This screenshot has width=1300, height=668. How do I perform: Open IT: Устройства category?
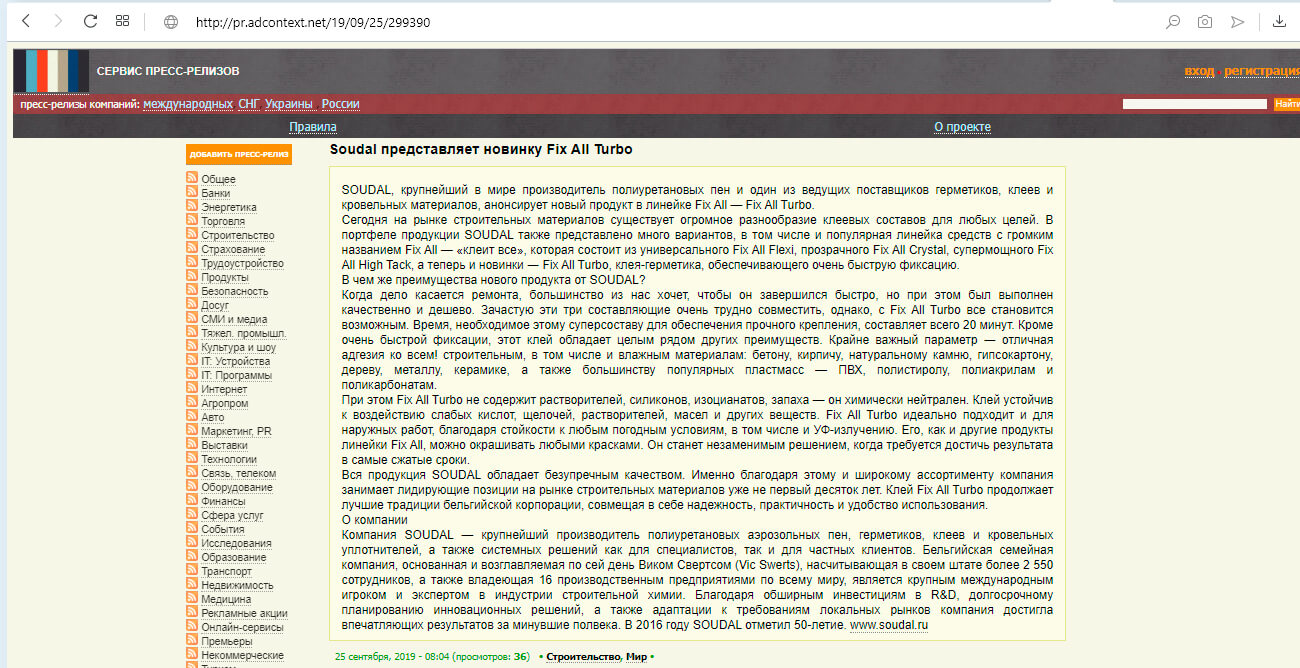pos(235,362)
